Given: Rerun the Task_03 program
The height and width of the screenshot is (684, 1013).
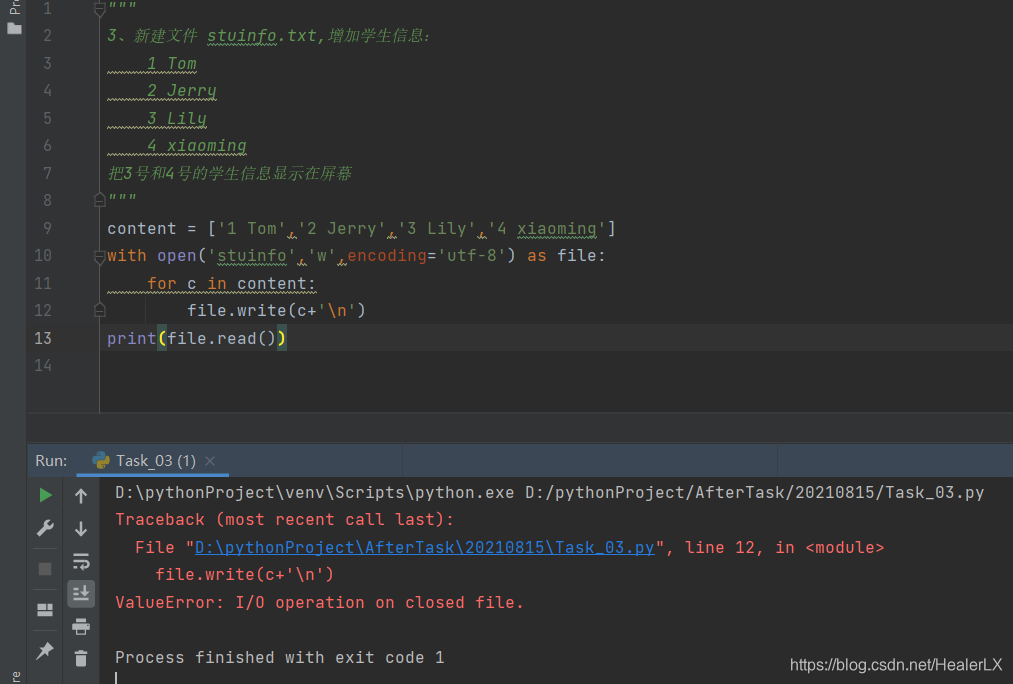Looking at the screenshot, I should (44, 494).
